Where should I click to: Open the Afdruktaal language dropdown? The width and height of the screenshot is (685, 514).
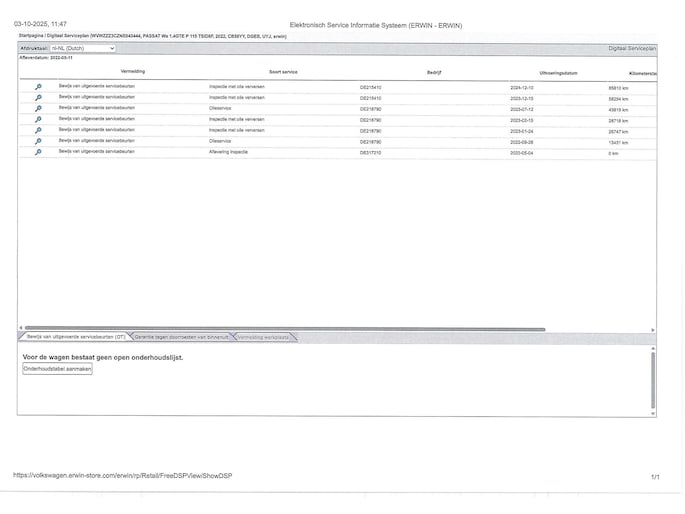tap(83, 47)
